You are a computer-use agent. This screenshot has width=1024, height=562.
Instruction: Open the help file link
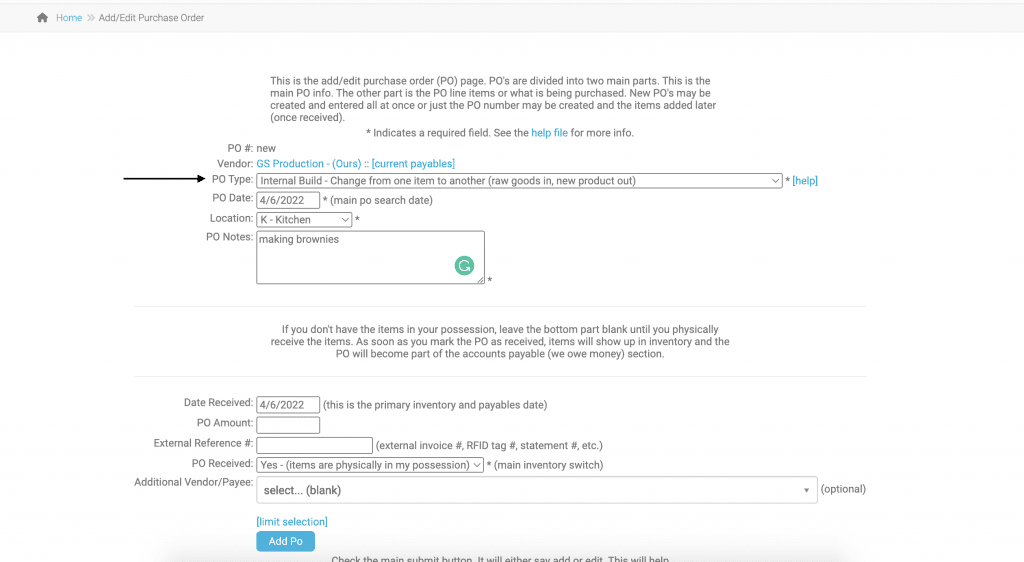[549, 133]
